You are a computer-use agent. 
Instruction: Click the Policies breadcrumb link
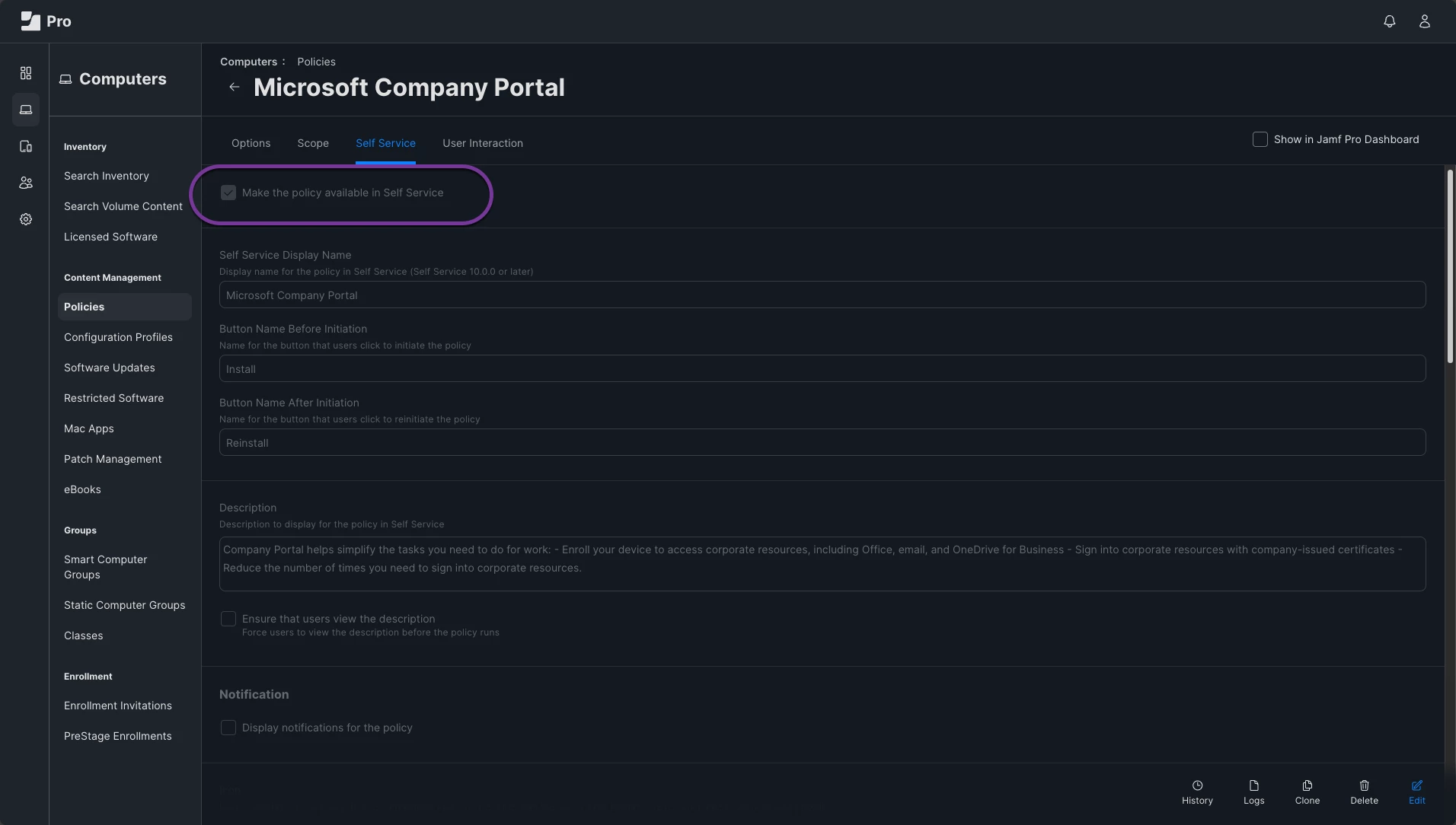pos(316,62)
